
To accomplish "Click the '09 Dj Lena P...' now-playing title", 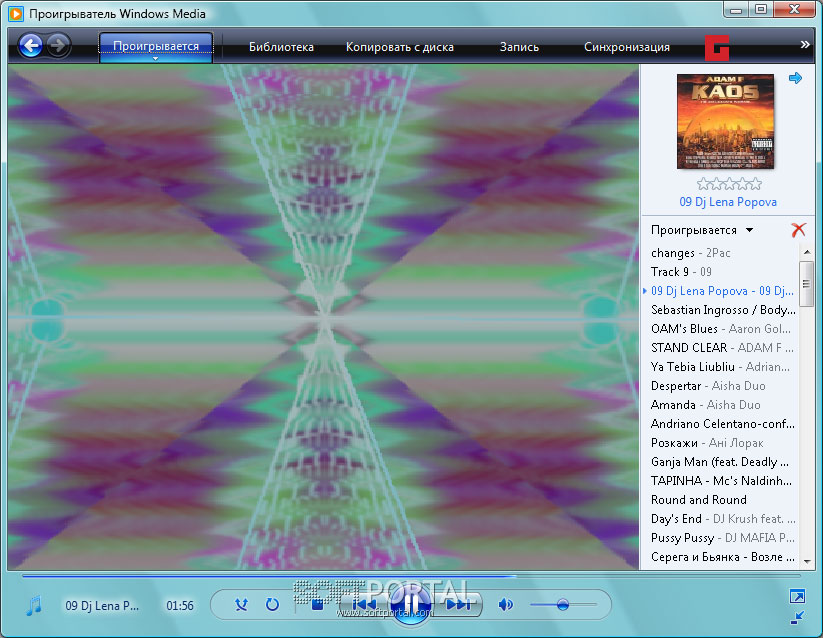I will pyautogui.click(x=102, y=606).
